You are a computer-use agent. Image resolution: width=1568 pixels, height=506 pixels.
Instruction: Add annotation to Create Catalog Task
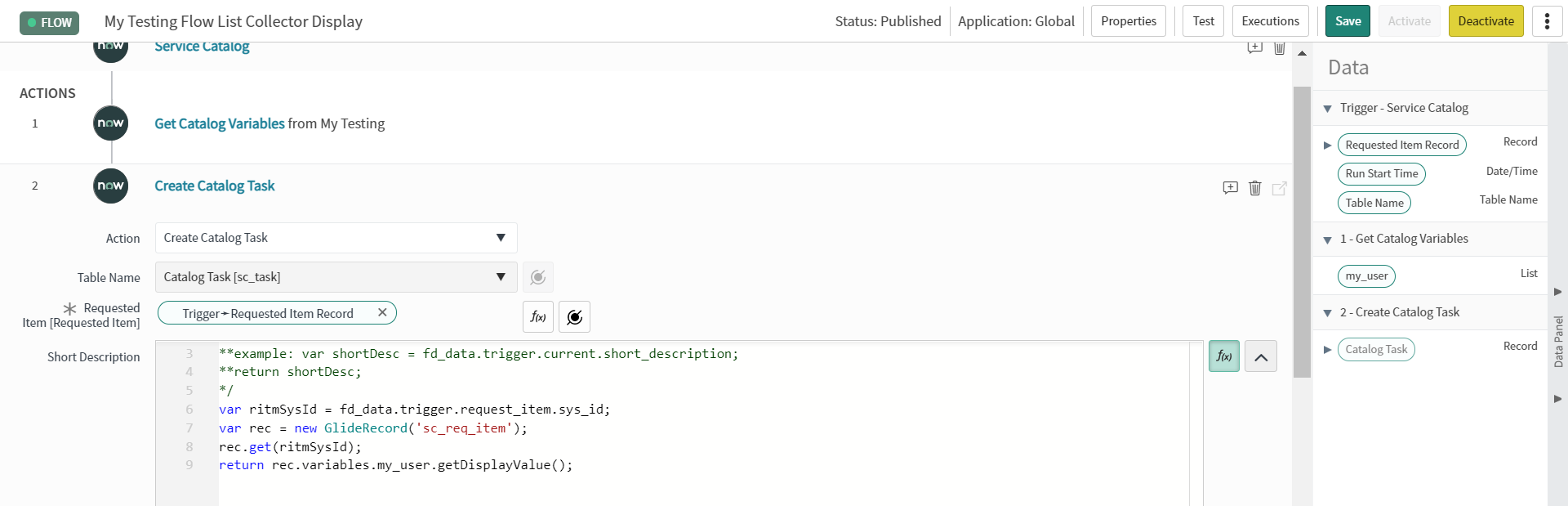pyautogui.click(x=1231, y=188)
